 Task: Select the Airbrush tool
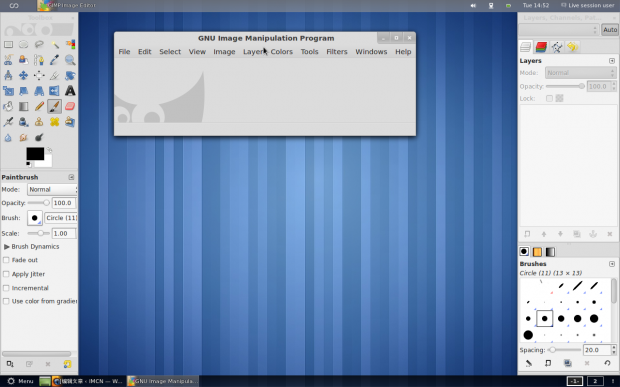click(x=8, y=122)
